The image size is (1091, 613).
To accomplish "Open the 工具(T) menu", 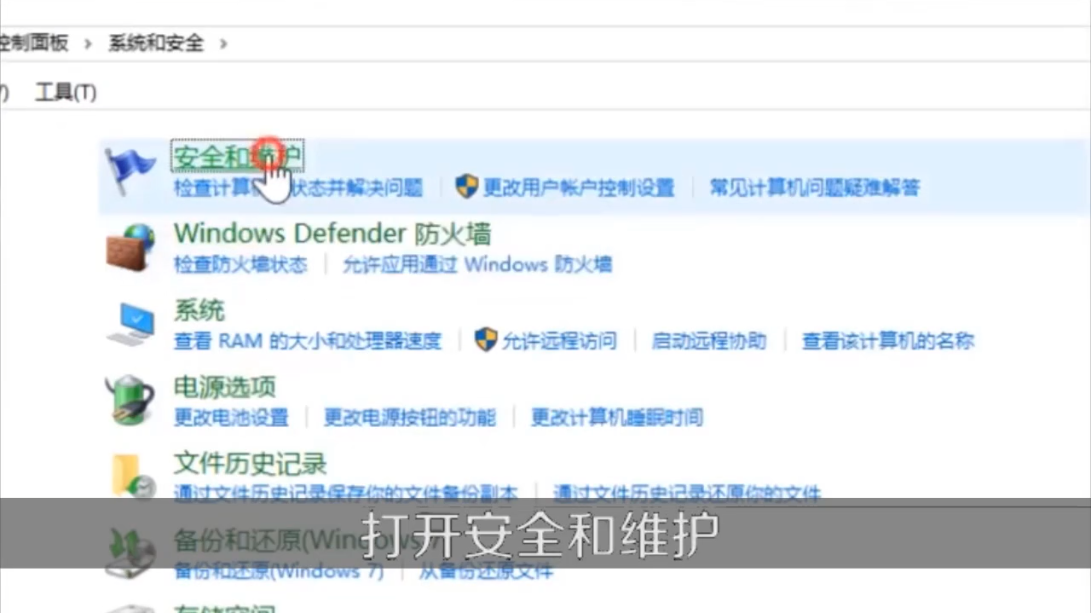I will point(66,92).
